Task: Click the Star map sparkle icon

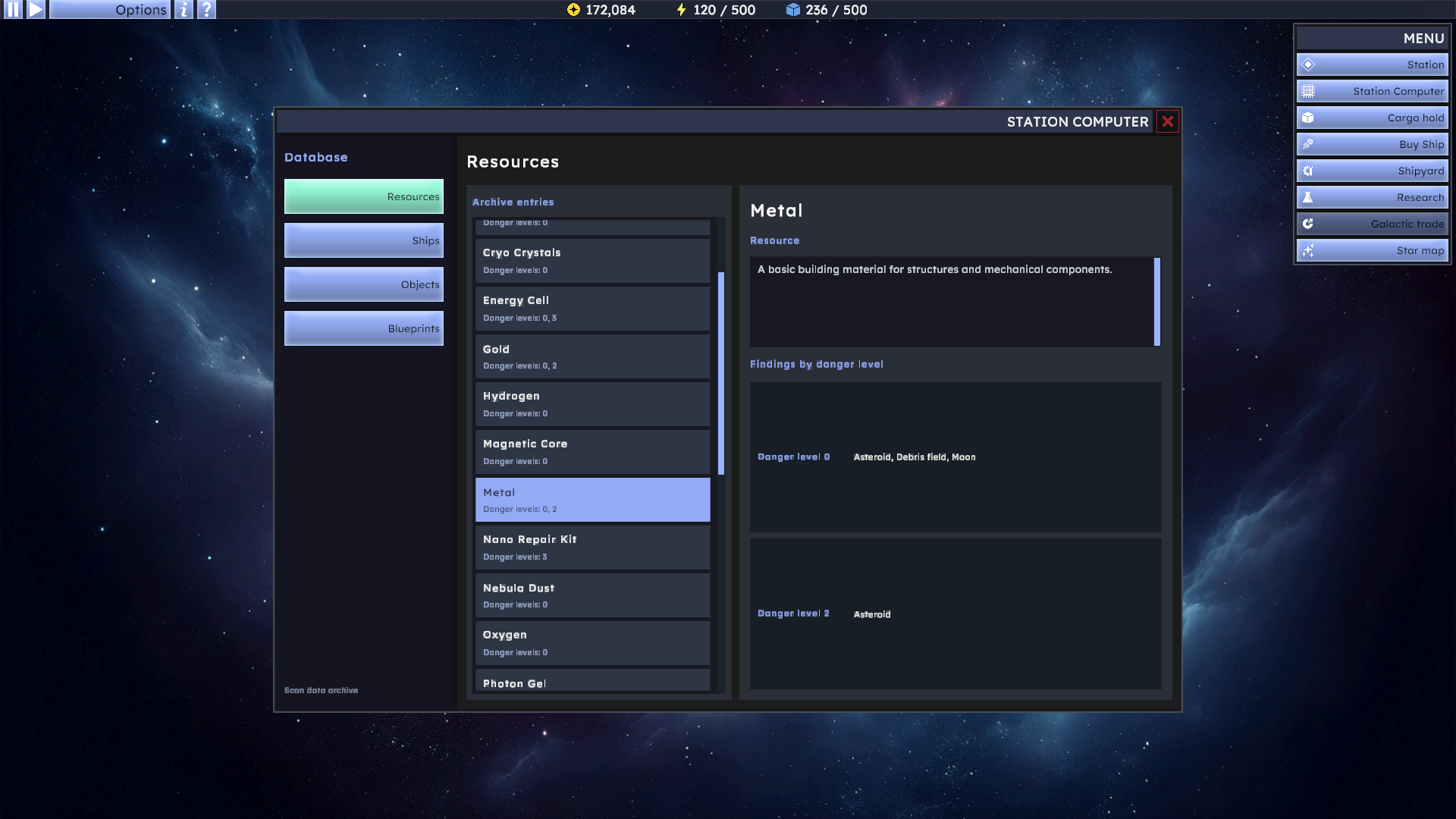Action: pos(1308,250)
